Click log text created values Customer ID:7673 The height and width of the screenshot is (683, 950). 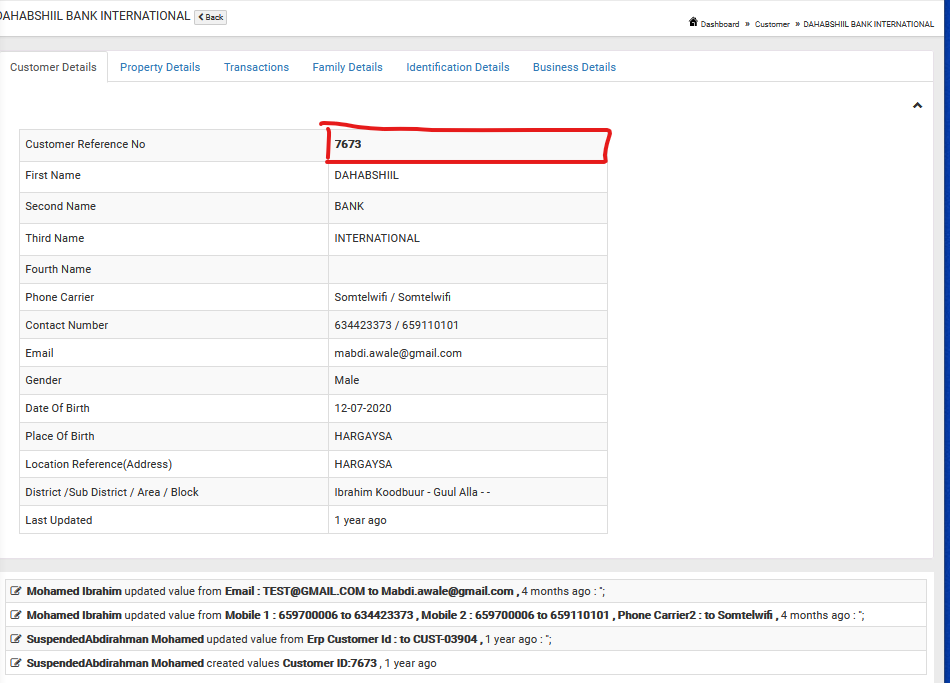coord(291,663)
